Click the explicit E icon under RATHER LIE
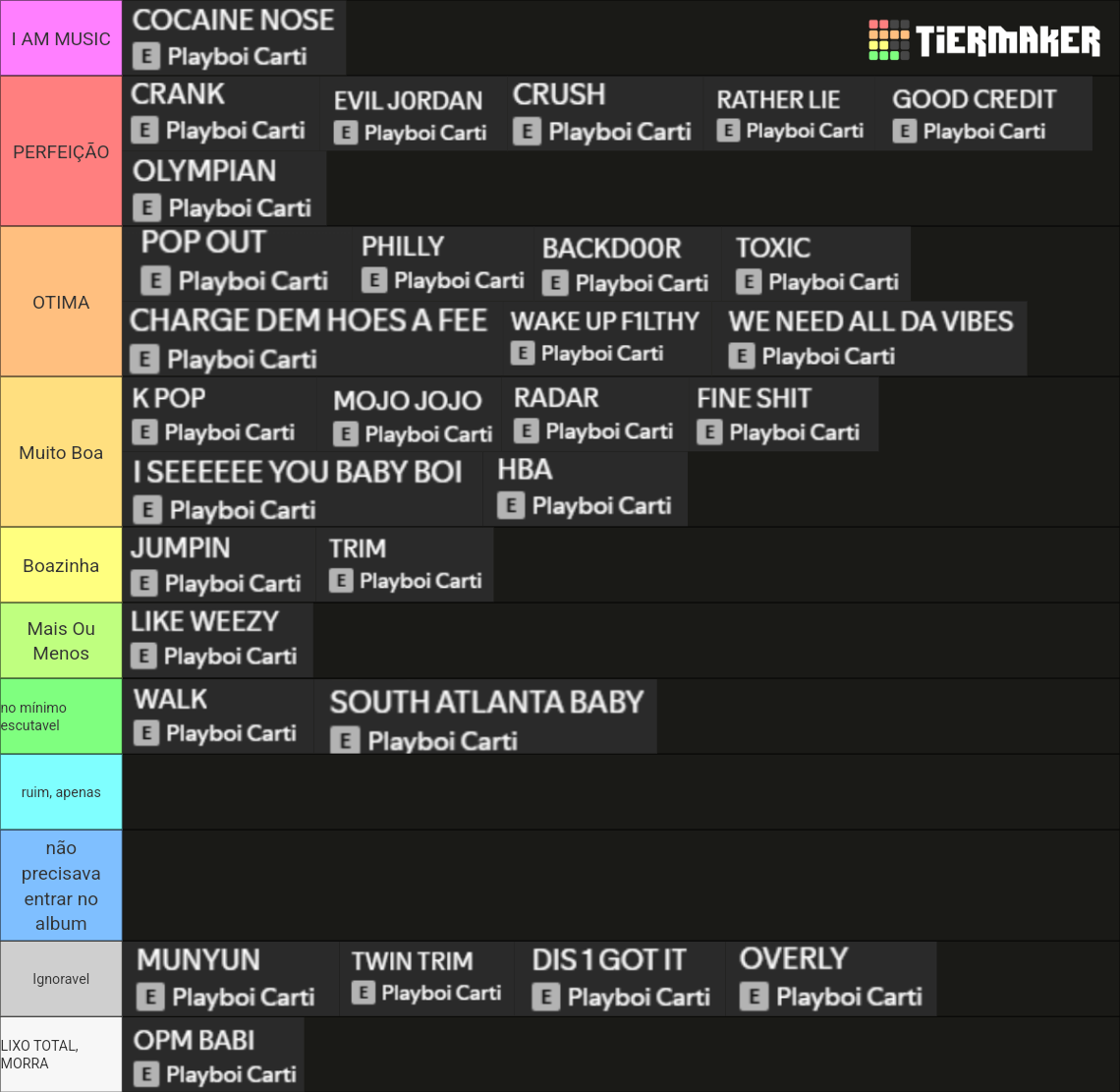This screenshot has height=1092, width=1120. (728, 130)
